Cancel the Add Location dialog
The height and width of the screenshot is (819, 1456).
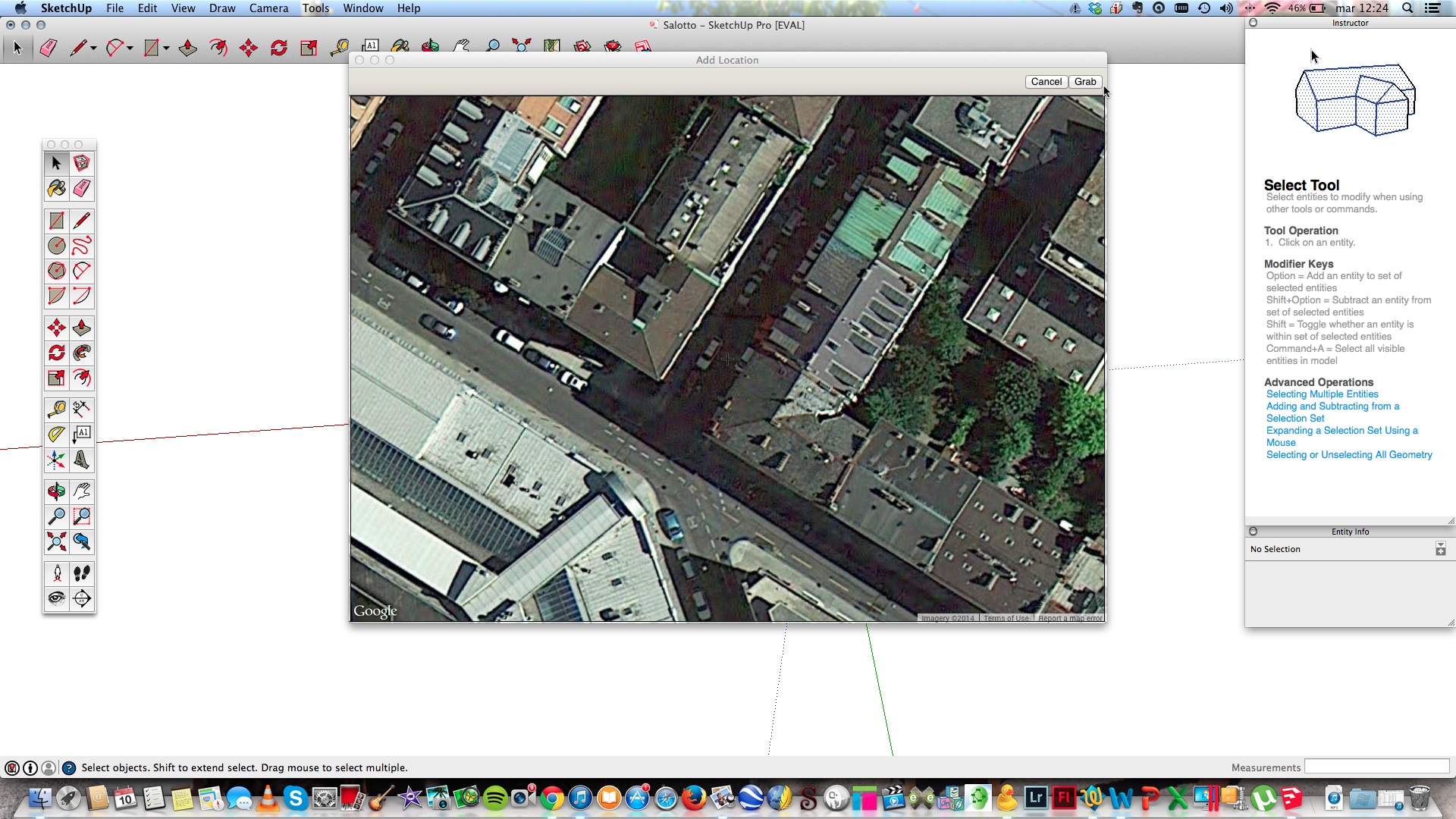(1046, 82)
